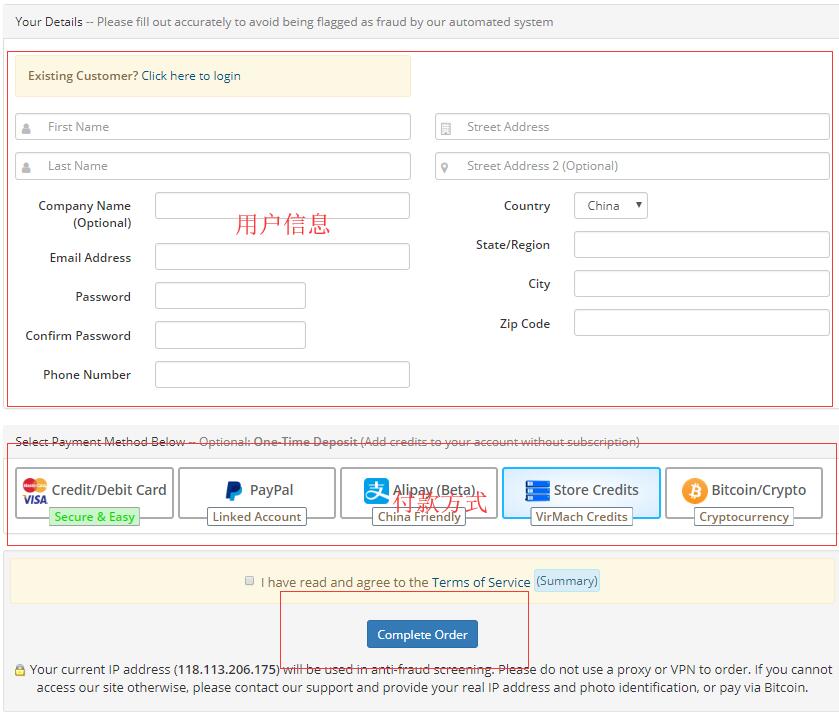This screenshot has width=839, height=712.
Task: Open the Country dropdown showing China
Action: pos(610,206)
